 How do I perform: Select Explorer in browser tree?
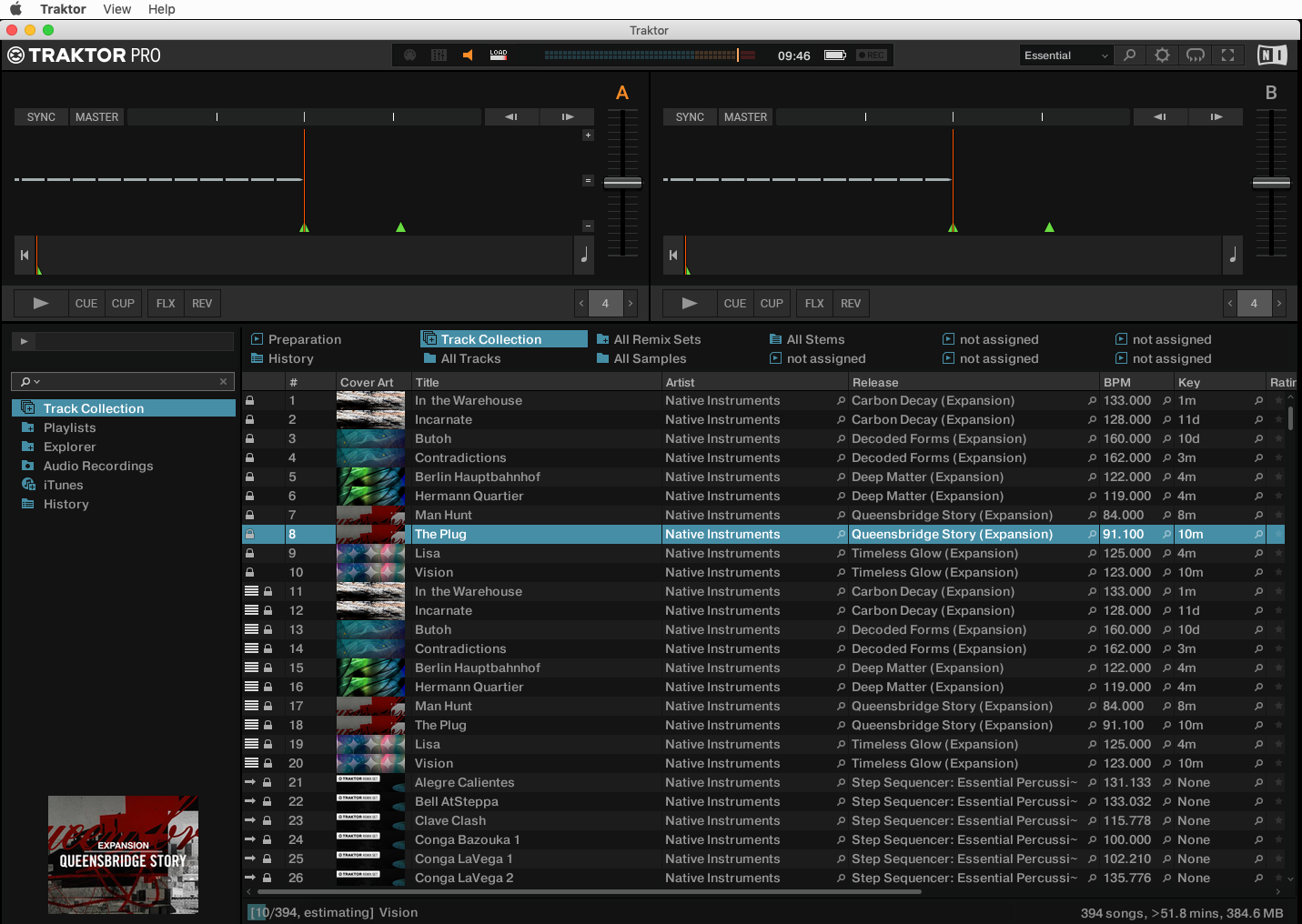pyautogui.click(x=69, y=447)
